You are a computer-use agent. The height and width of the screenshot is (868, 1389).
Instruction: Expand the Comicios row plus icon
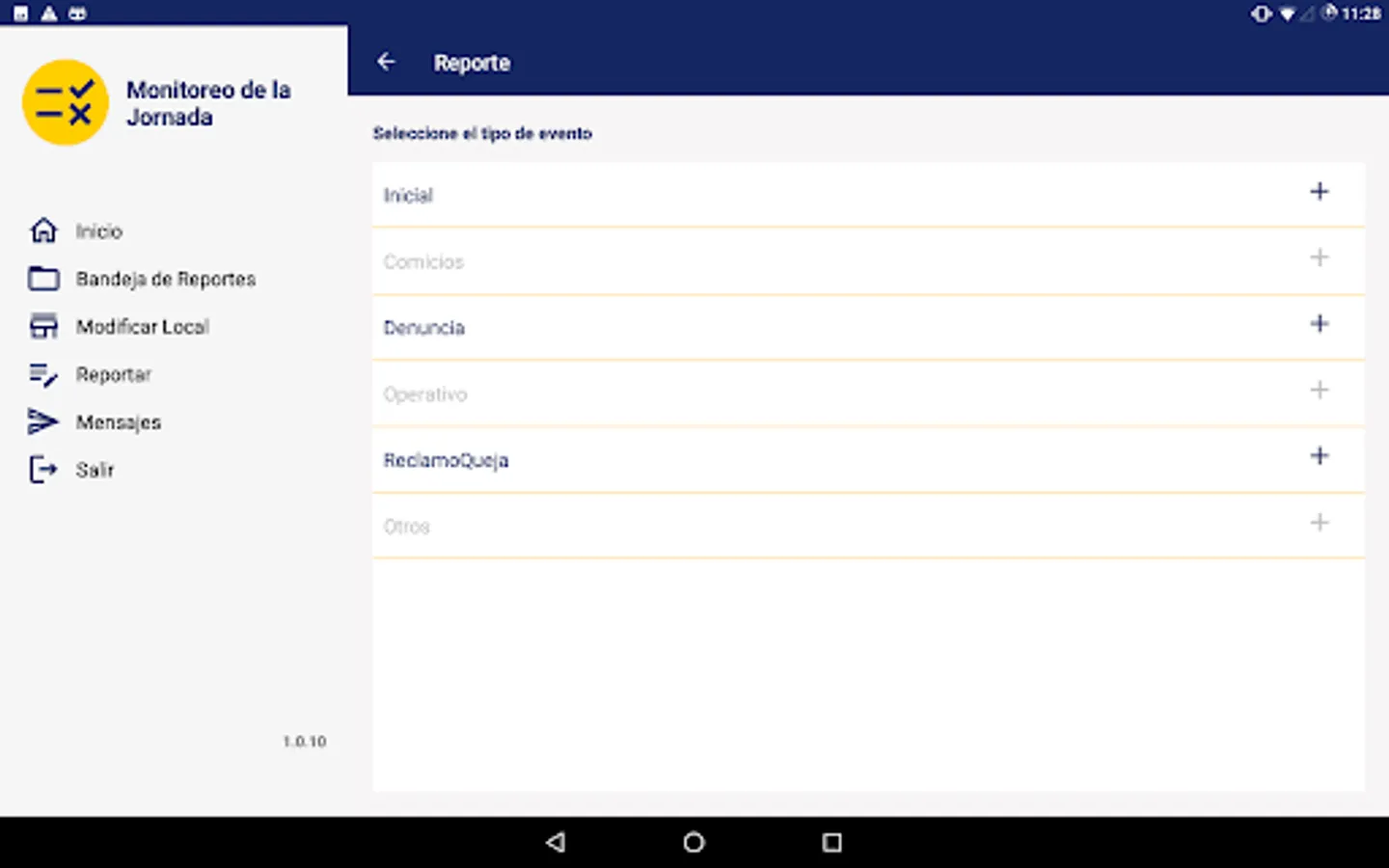tap(1320, 258)
